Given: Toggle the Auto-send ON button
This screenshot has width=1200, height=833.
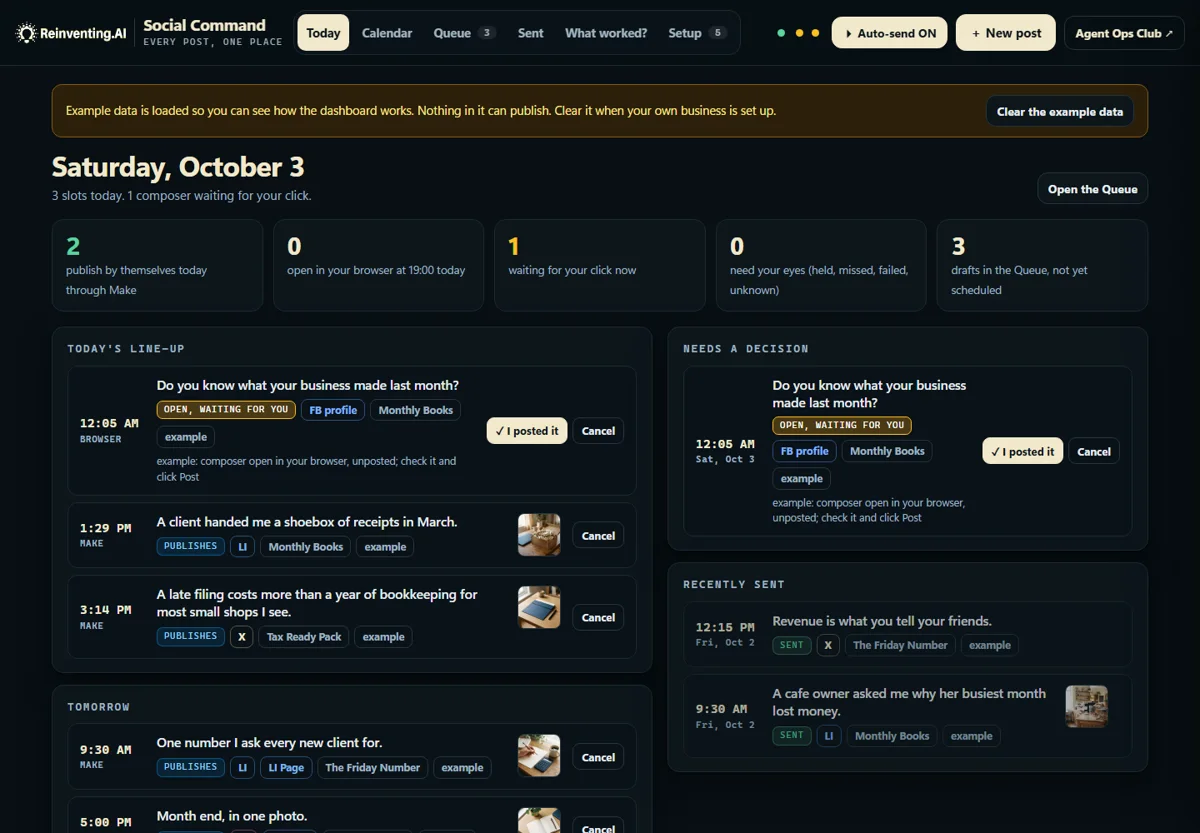Looking at the screenshot, I should [x=890, y=33].
